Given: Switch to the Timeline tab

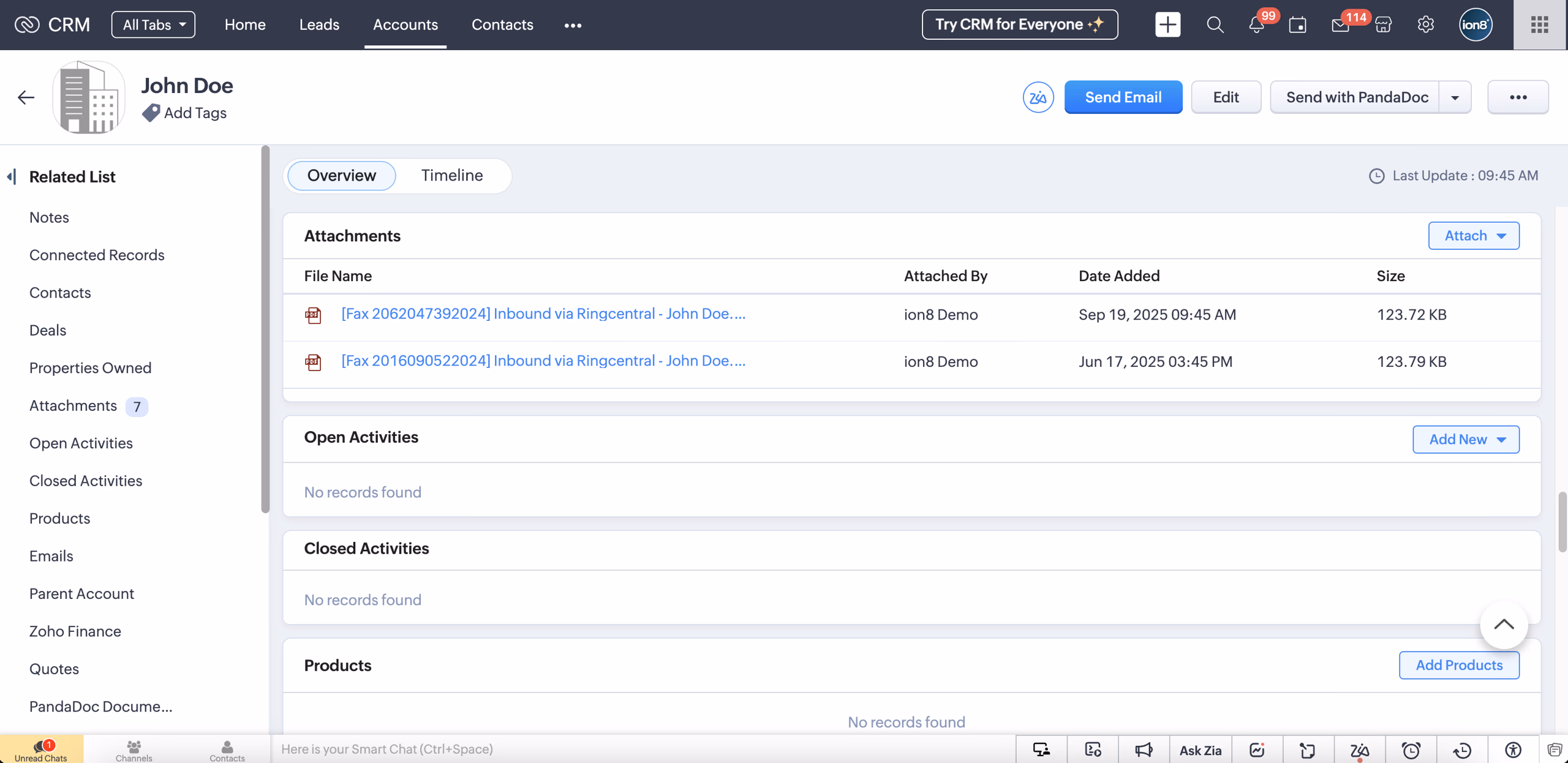Looking at the screenshot, I should click(x=452, y=176).
